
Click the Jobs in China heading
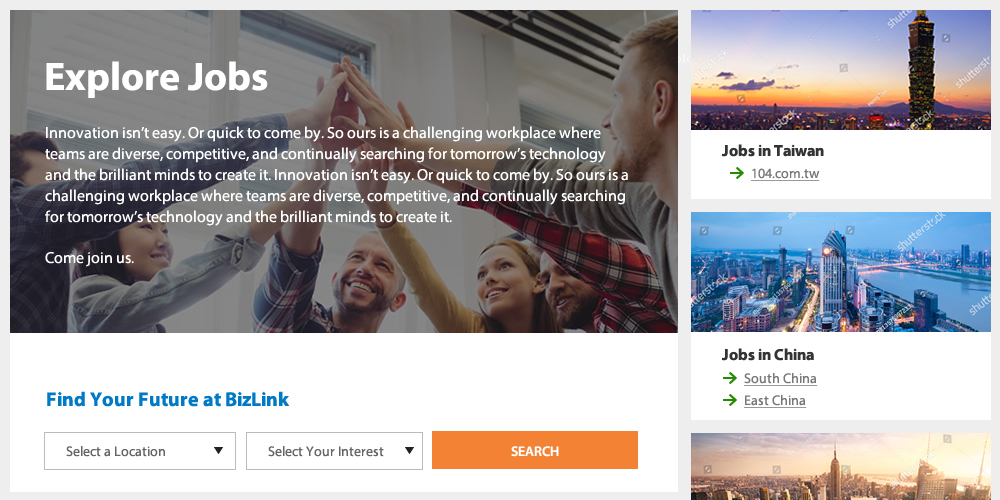coord(767,355)
